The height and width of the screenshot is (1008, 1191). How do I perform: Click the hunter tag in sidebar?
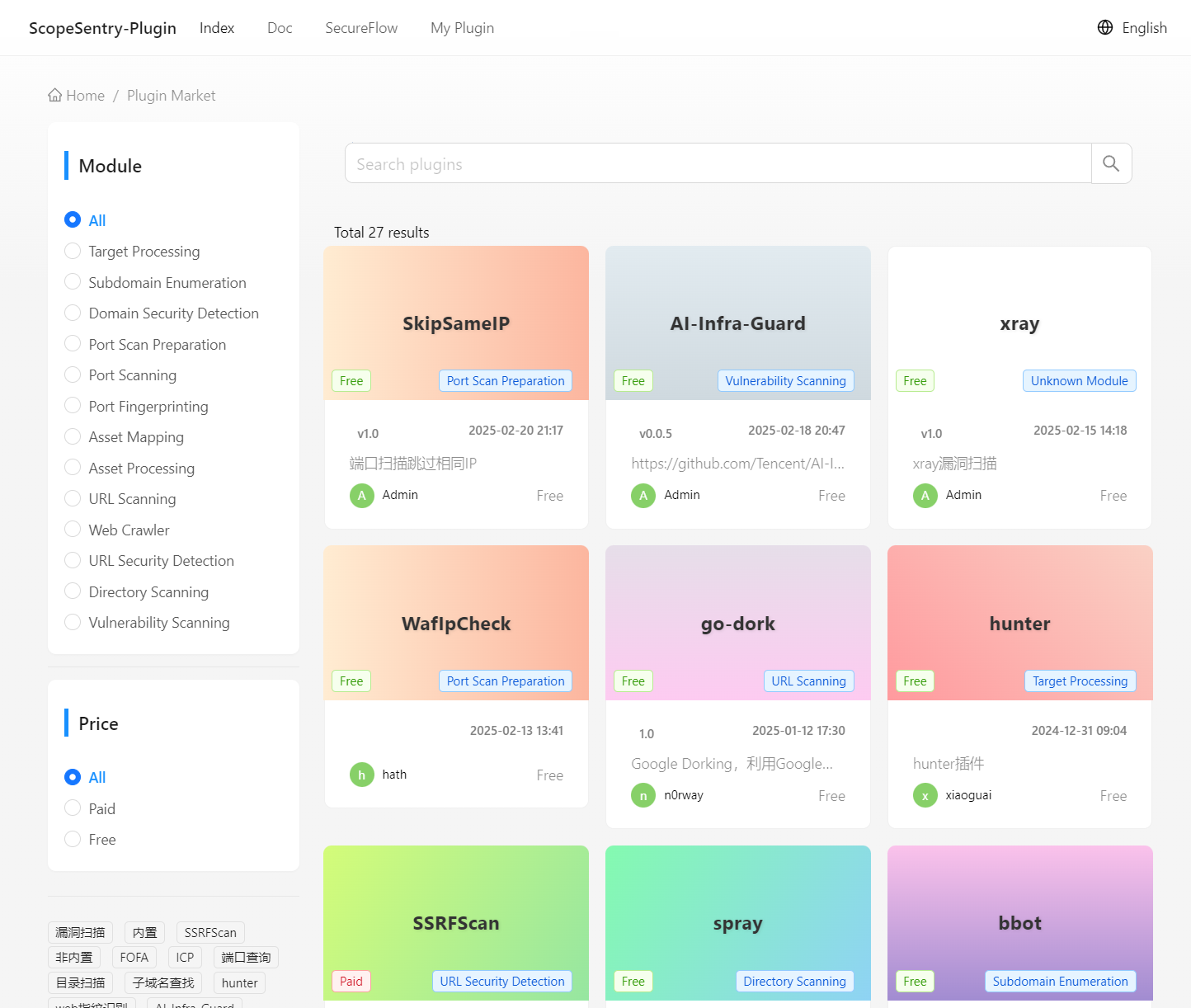[239, 982]
